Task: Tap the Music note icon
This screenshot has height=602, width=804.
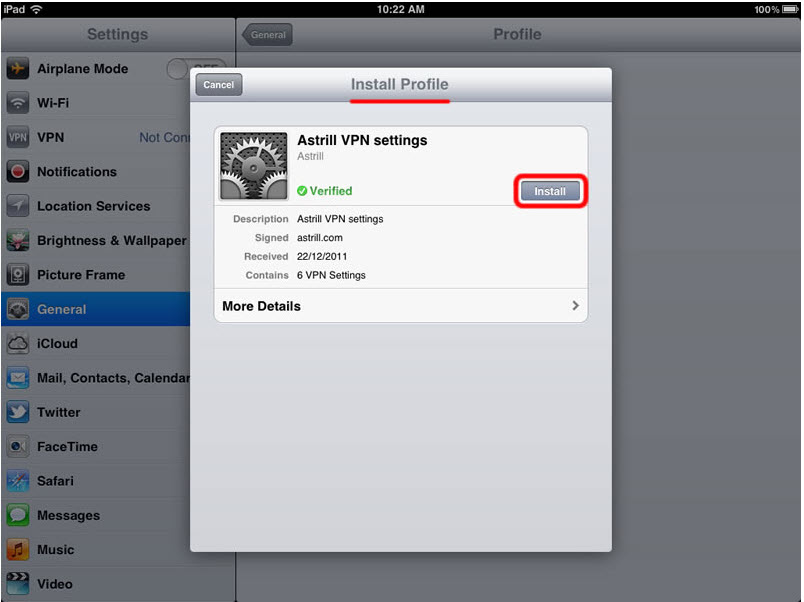Action: pos(18,549)
